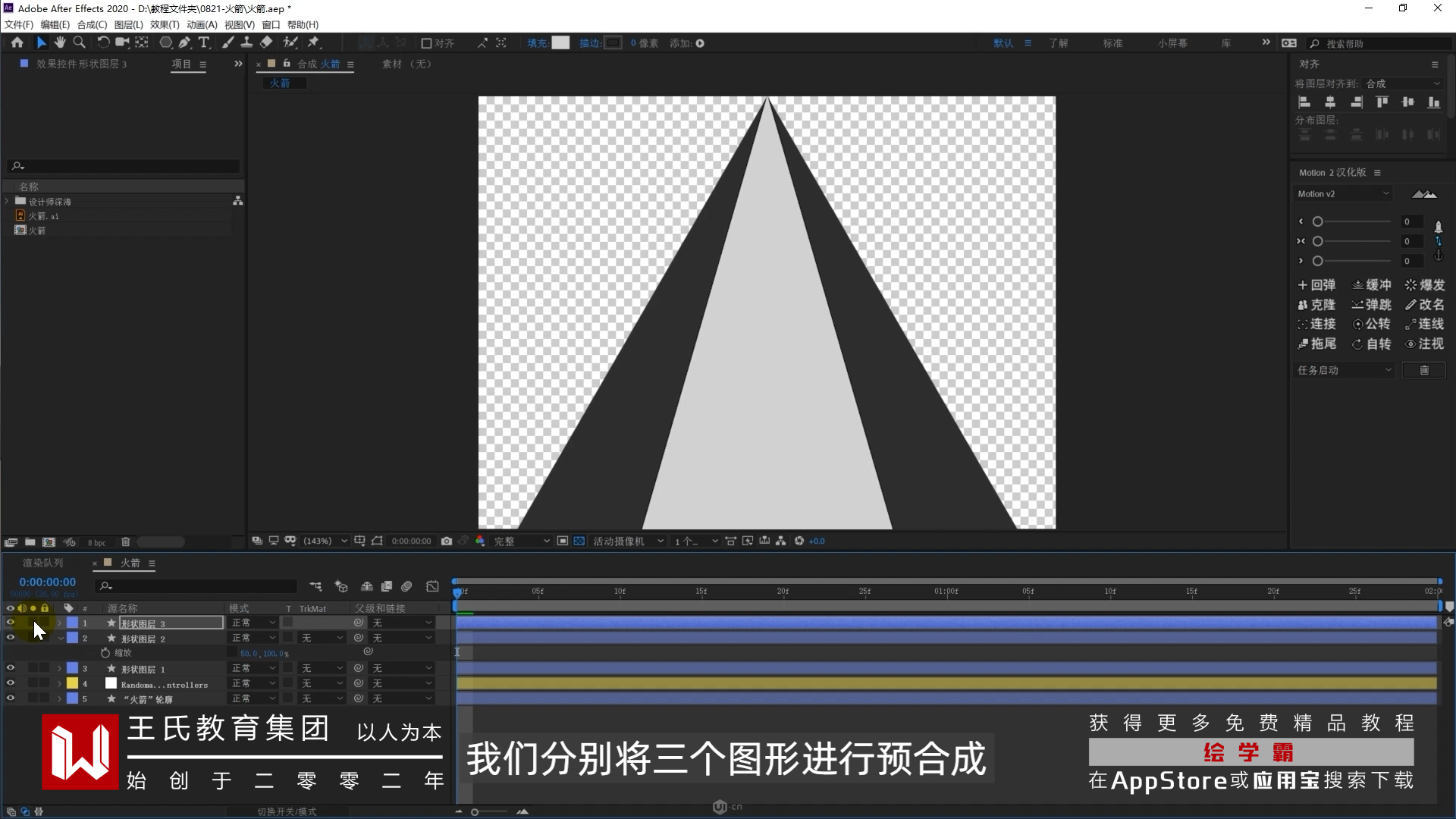Hide layer 形状图层 1 with eye
Screen dimensions: 1456x819
pos(10,668)
